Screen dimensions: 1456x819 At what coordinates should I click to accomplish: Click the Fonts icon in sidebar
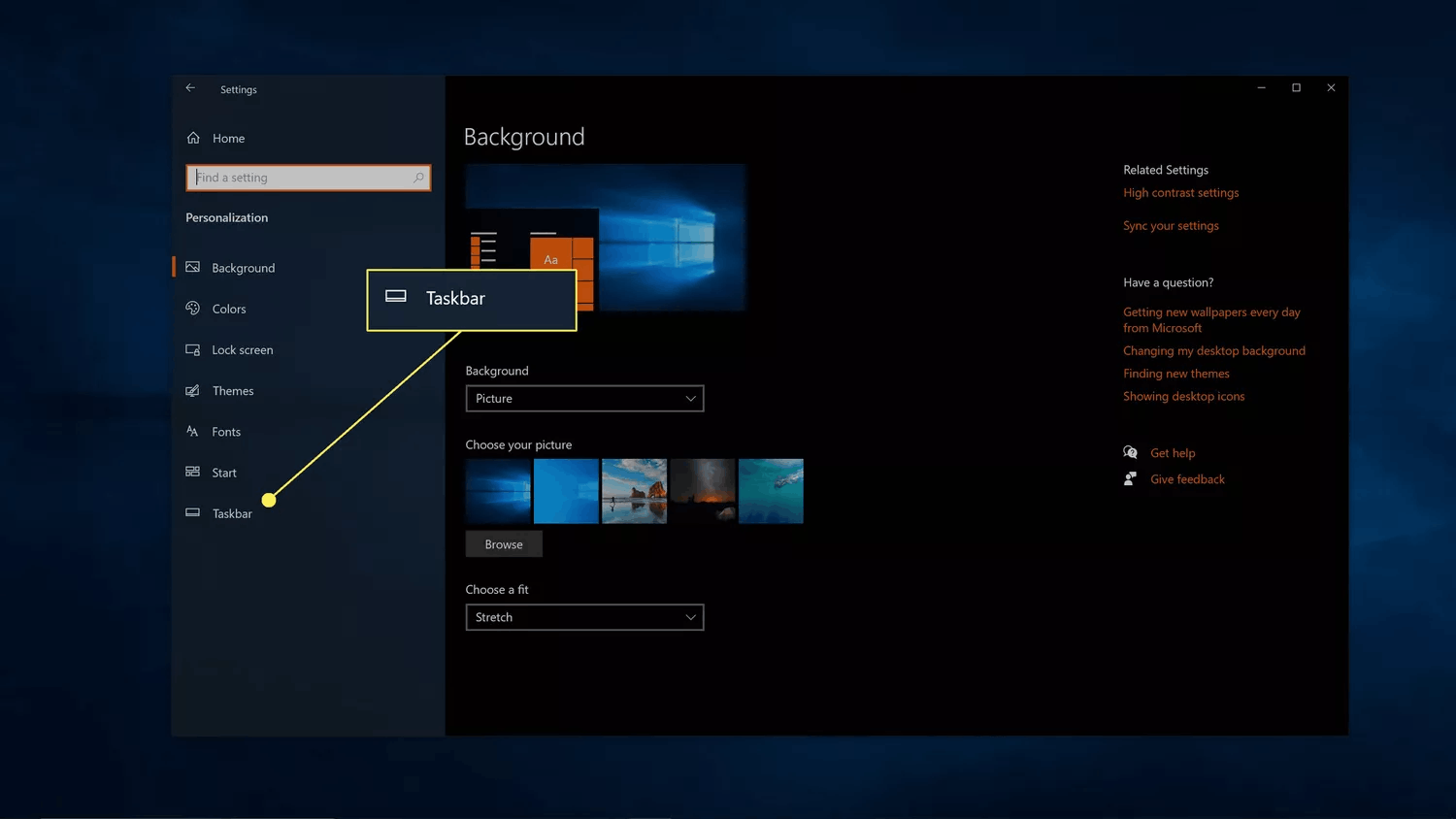(x=192, y=431)
